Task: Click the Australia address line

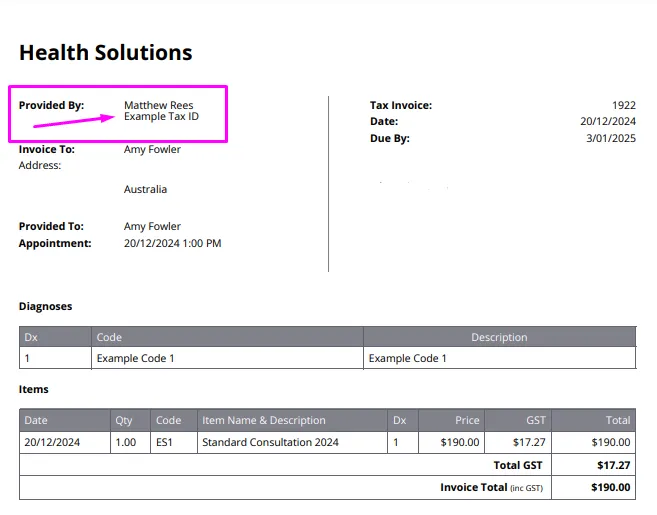Action: [145, 189]
